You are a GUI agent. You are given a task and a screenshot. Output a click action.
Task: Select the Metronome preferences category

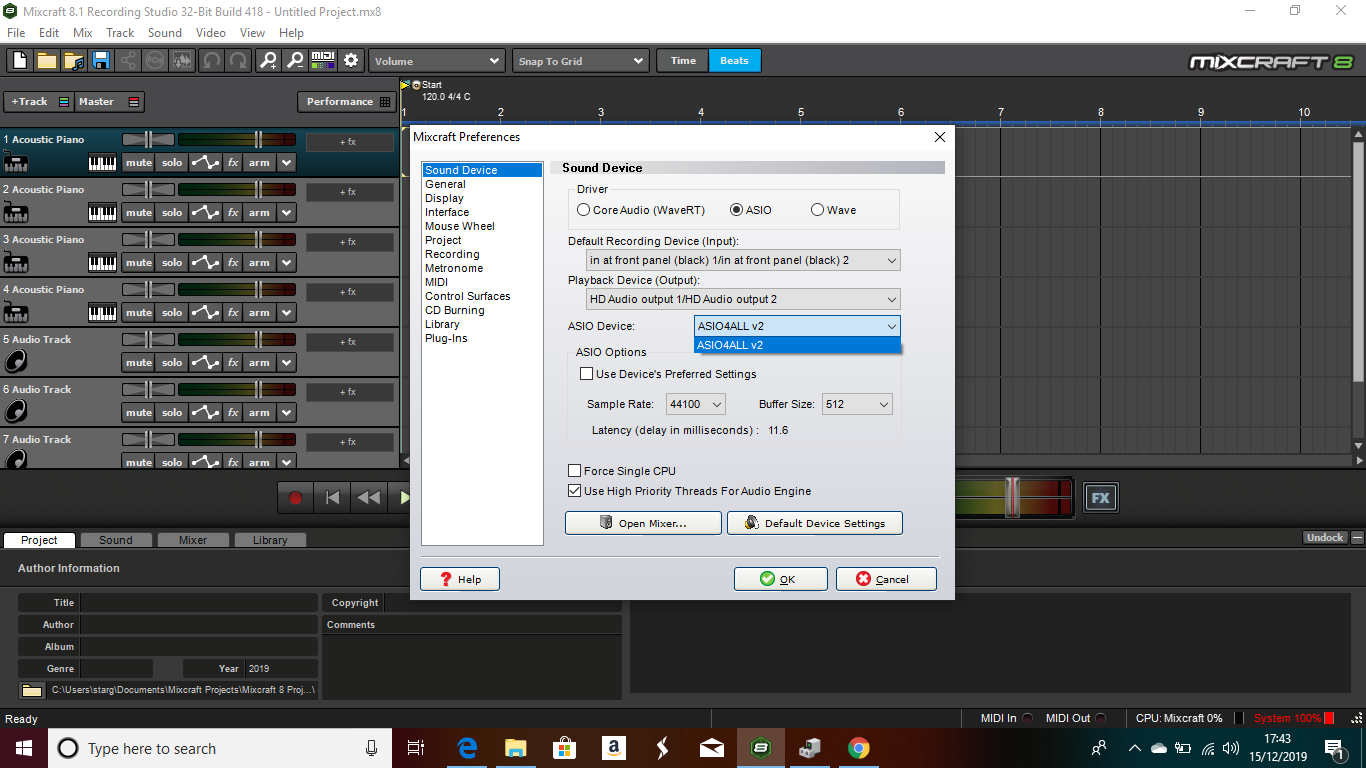(454, 268)
